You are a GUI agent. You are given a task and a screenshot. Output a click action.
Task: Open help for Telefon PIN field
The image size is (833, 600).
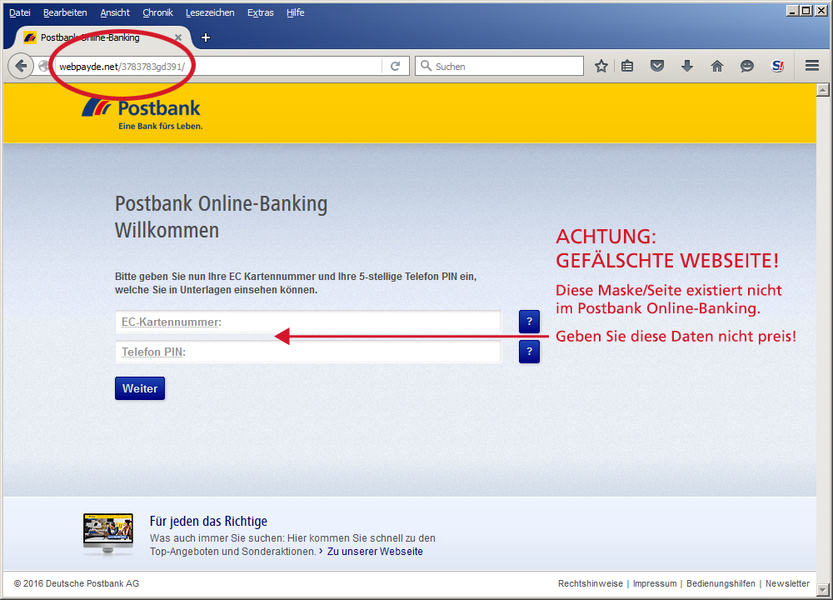pos(529,351)
